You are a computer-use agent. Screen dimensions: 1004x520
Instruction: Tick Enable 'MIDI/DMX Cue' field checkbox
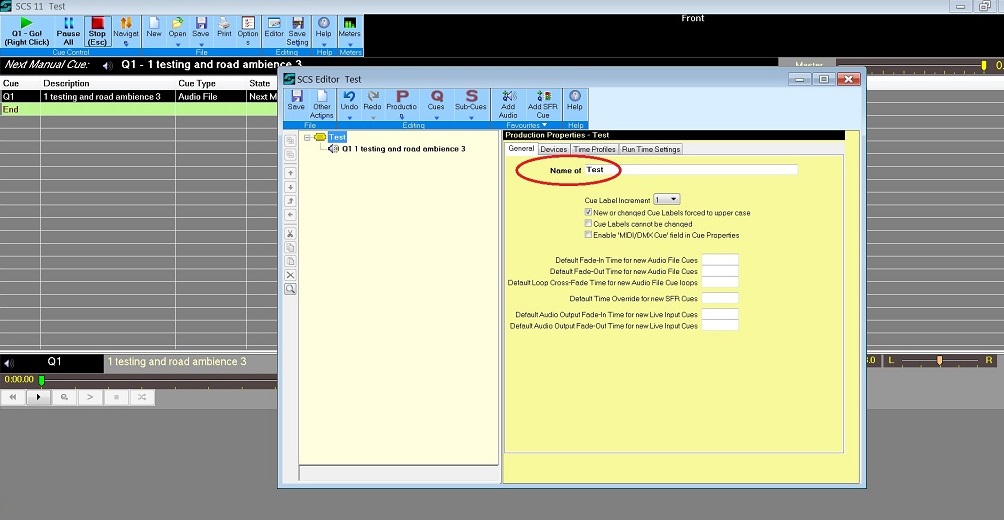coord(588,235)
